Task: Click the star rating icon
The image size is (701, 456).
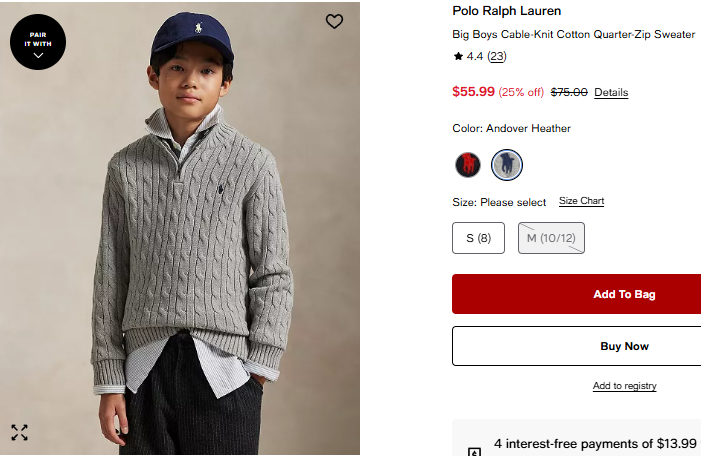Action: pos(458,57)
